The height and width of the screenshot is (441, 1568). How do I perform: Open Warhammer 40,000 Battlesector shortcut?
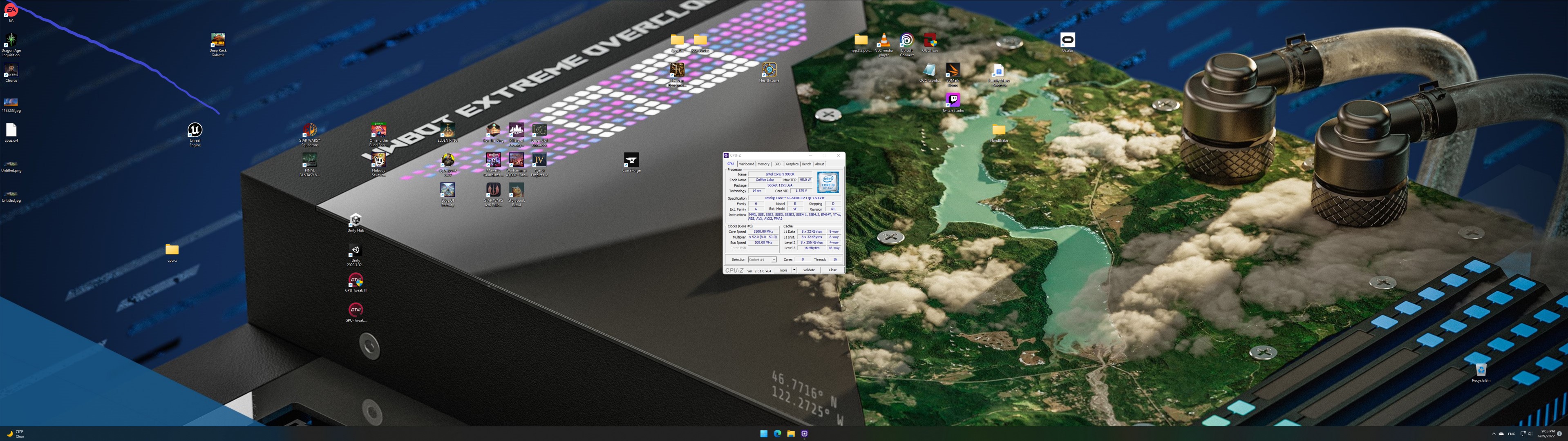click(x=516, y=165)
